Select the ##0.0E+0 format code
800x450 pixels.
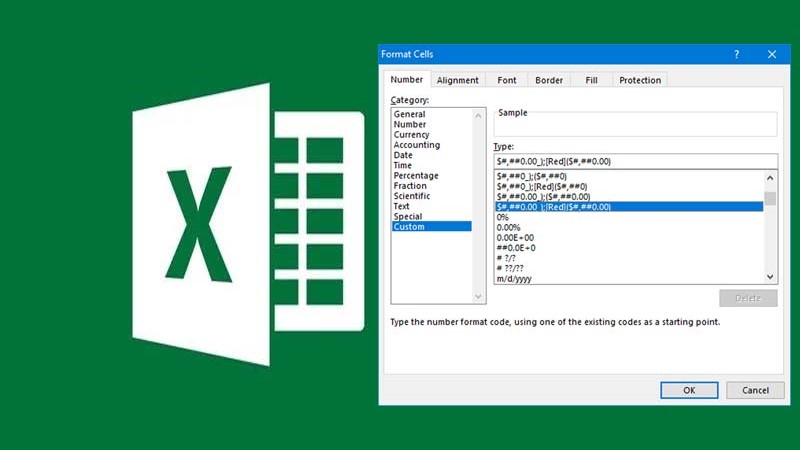click(x=629, y=248)
